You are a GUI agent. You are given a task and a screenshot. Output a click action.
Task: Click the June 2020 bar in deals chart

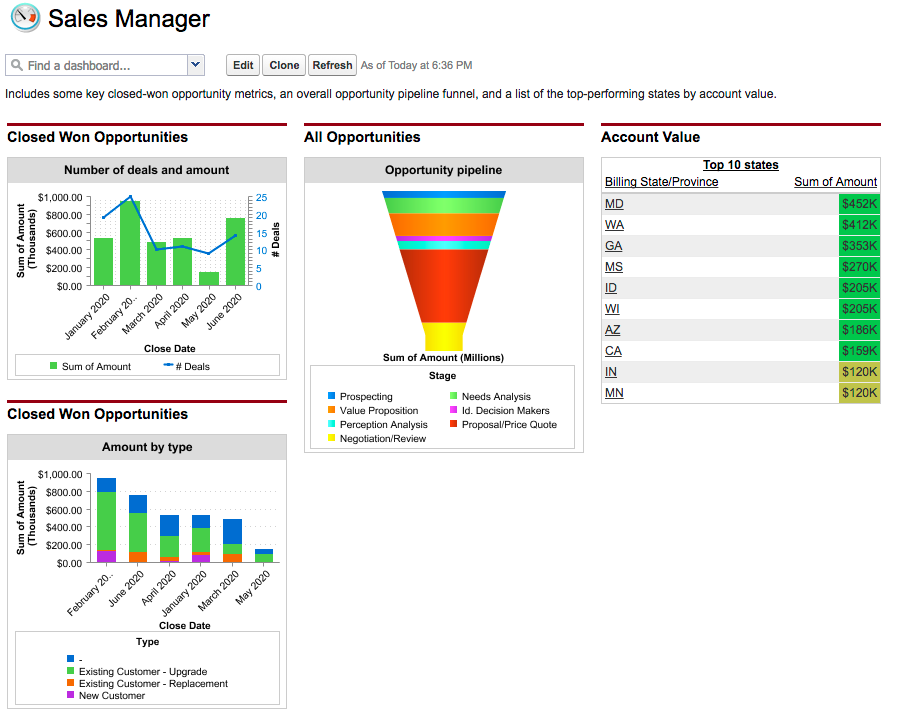[x=235, y=251]
